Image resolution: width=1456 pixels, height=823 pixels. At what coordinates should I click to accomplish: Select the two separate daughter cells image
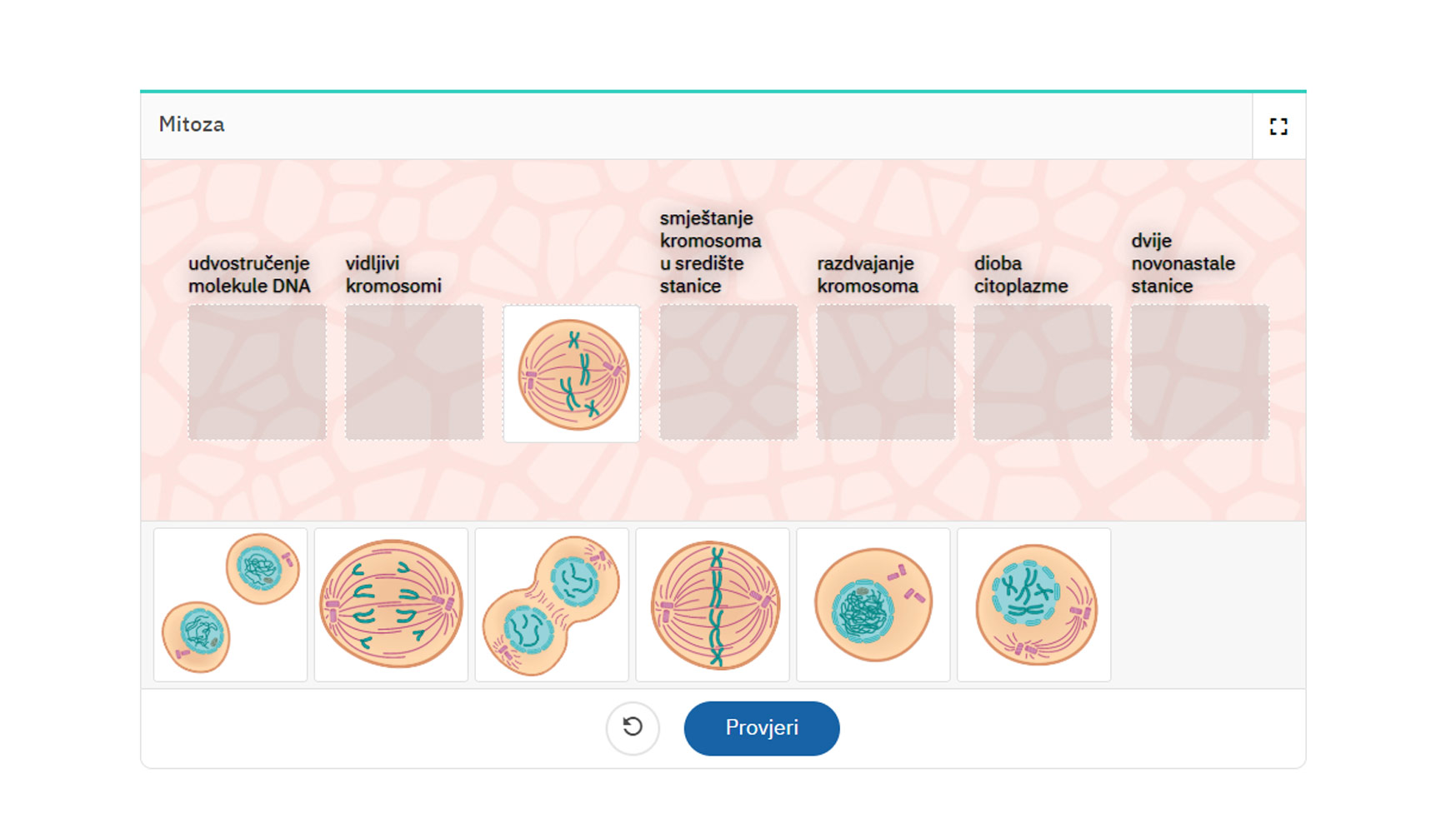click(231, 605)
